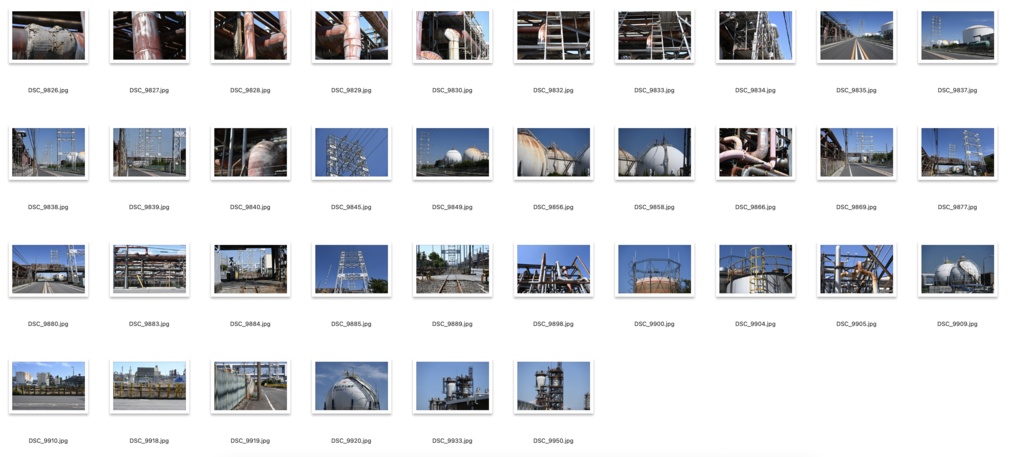Select the DSC_9910.jpg thumbnail
This screenshot has height=457, width=1024.
(48, 386)
